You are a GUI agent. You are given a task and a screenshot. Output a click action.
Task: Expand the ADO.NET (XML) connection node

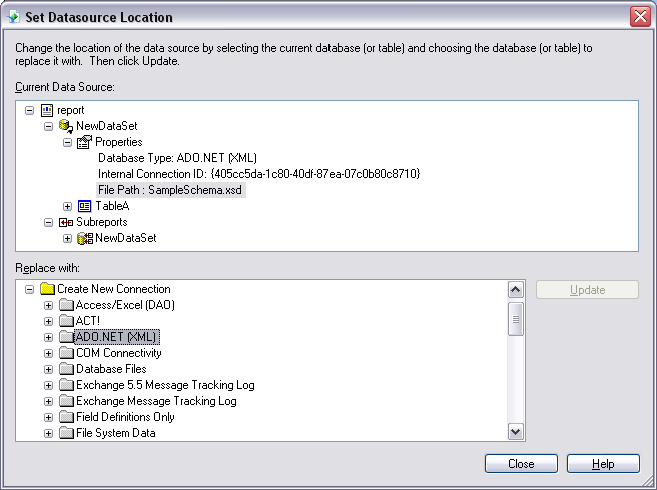[x=48, y=337]
